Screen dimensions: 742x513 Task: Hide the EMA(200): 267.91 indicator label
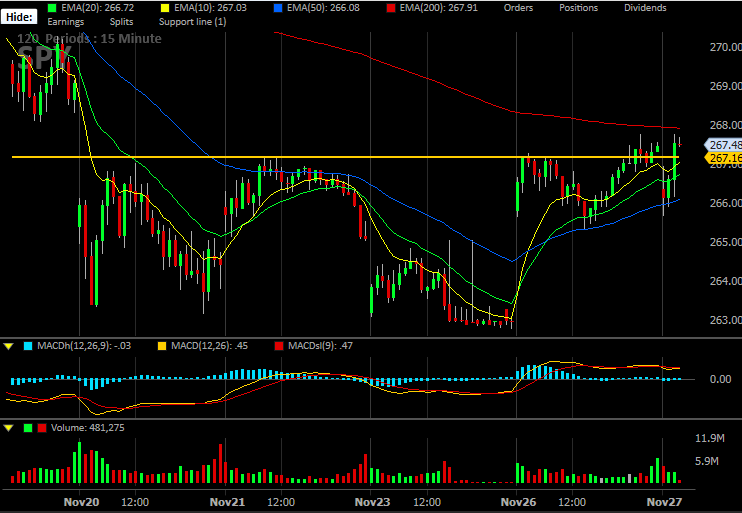click(x=439, y=8)
